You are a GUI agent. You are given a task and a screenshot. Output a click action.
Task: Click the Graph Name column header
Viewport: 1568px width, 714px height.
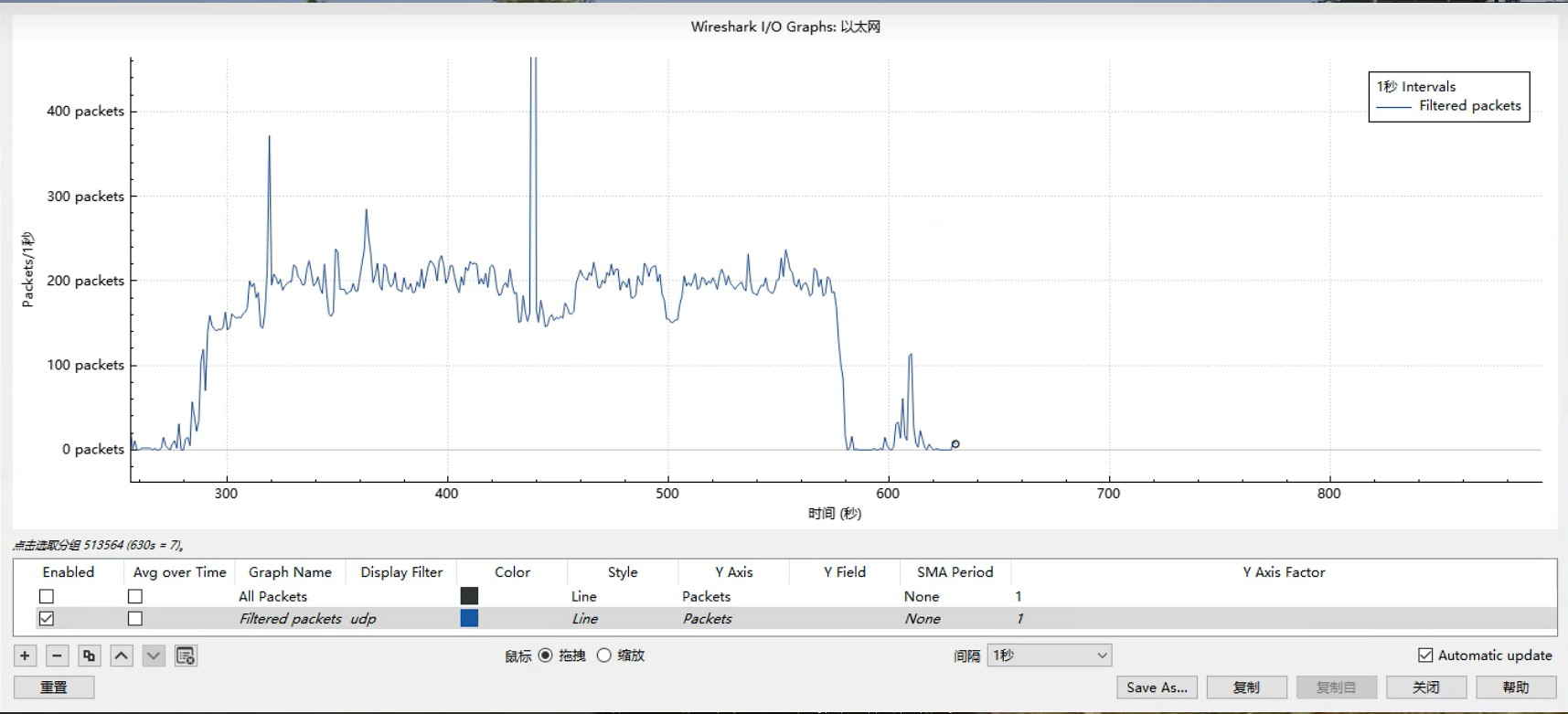click(x=290, y=572)
